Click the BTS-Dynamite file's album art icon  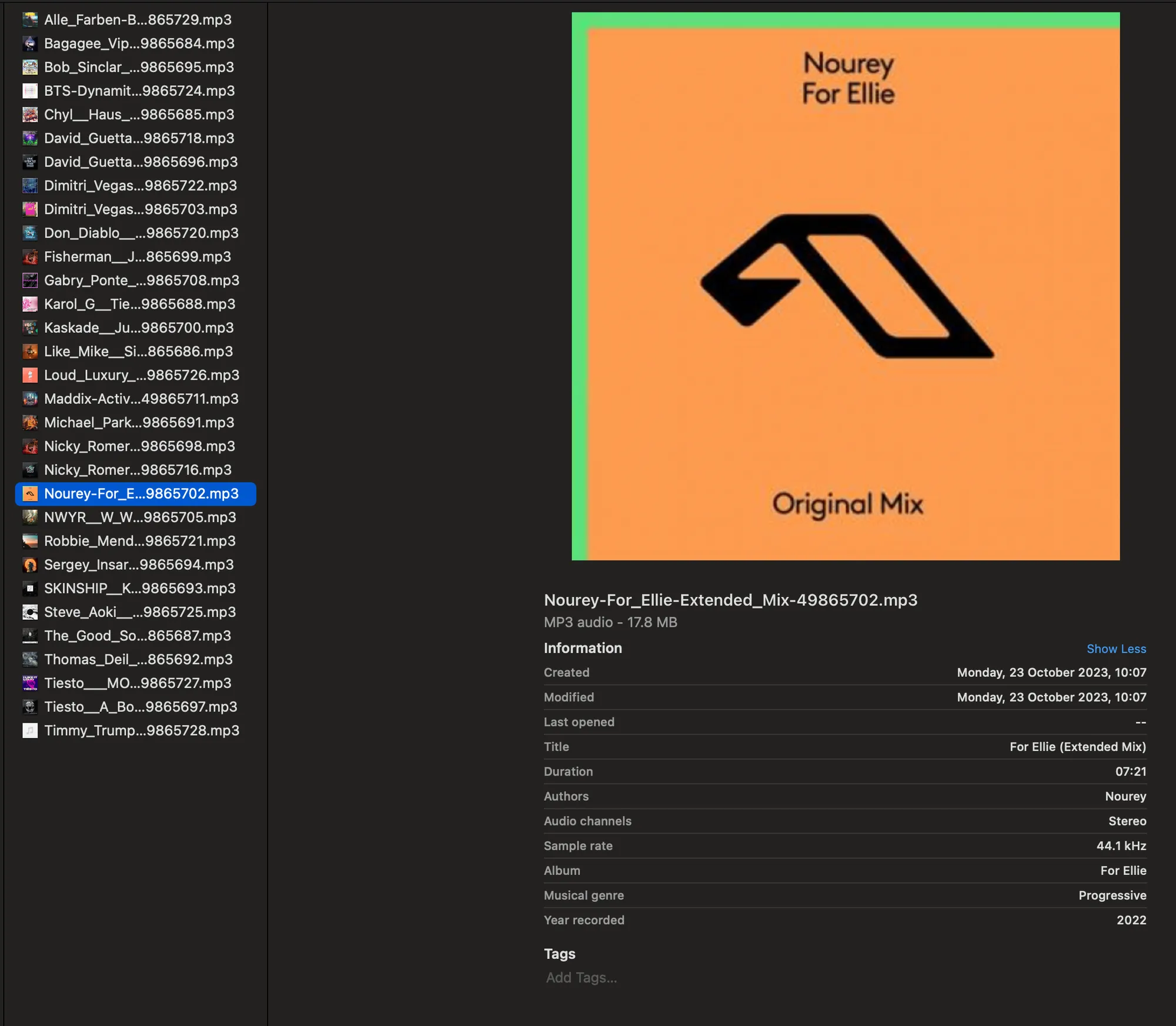(x=29, y=91)
